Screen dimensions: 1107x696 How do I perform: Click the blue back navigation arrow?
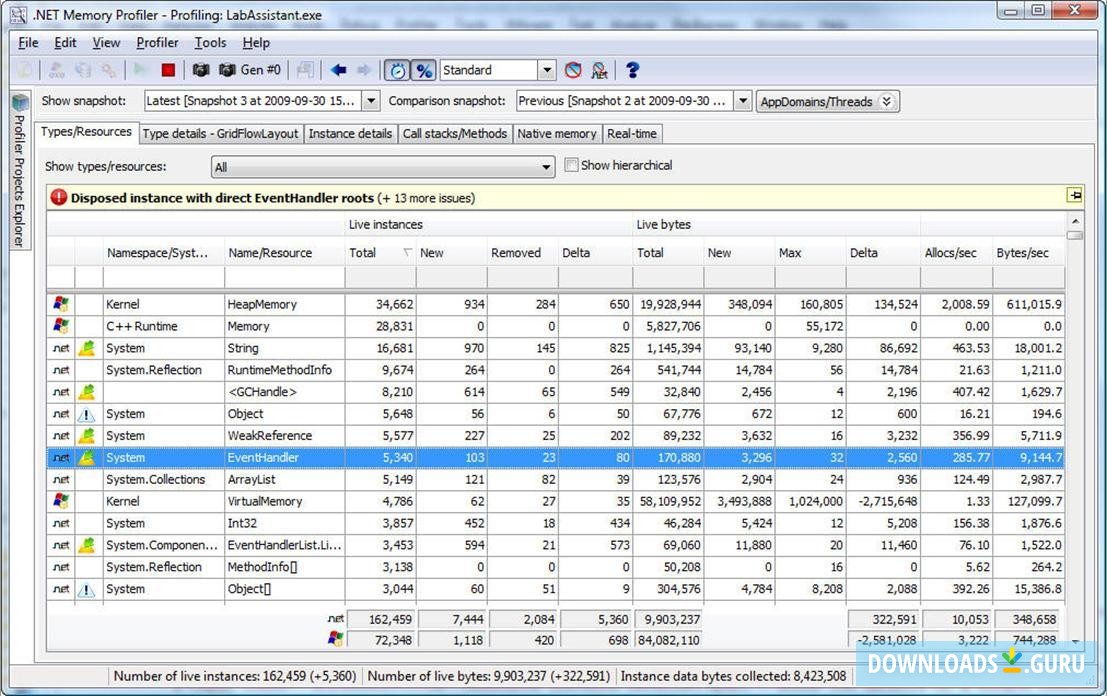tap(339, 70)
